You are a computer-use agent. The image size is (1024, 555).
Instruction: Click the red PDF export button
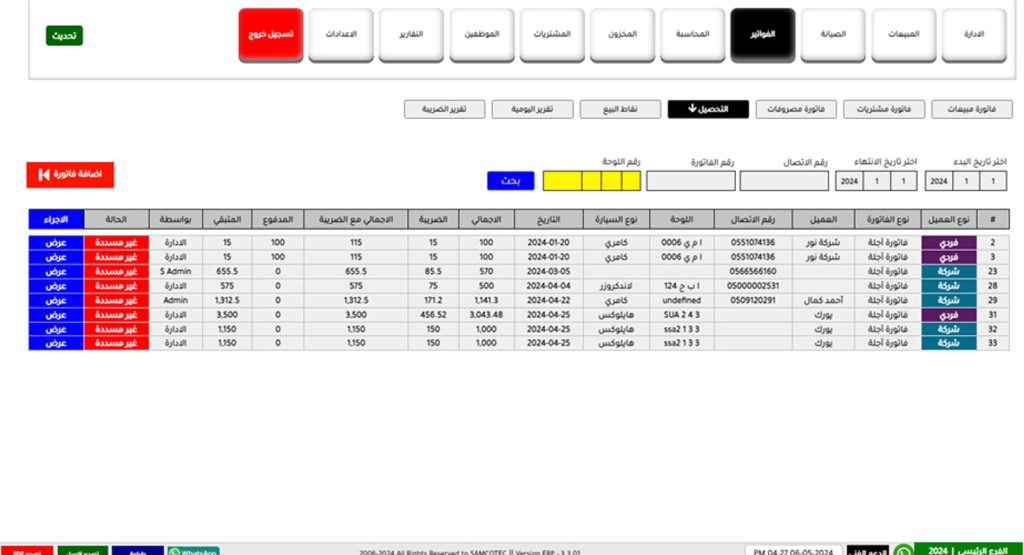(x=27, y=551)
